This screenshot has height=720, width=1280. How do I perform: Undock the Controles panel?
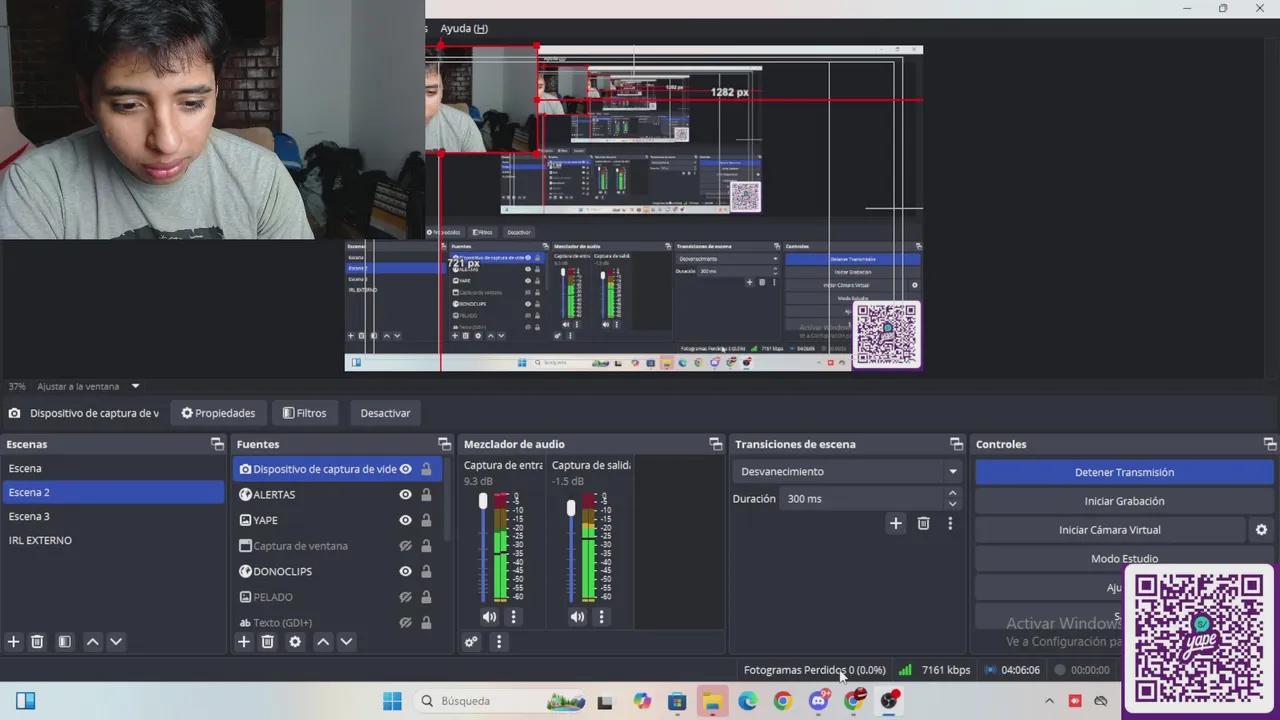[x=1270, y=444]
